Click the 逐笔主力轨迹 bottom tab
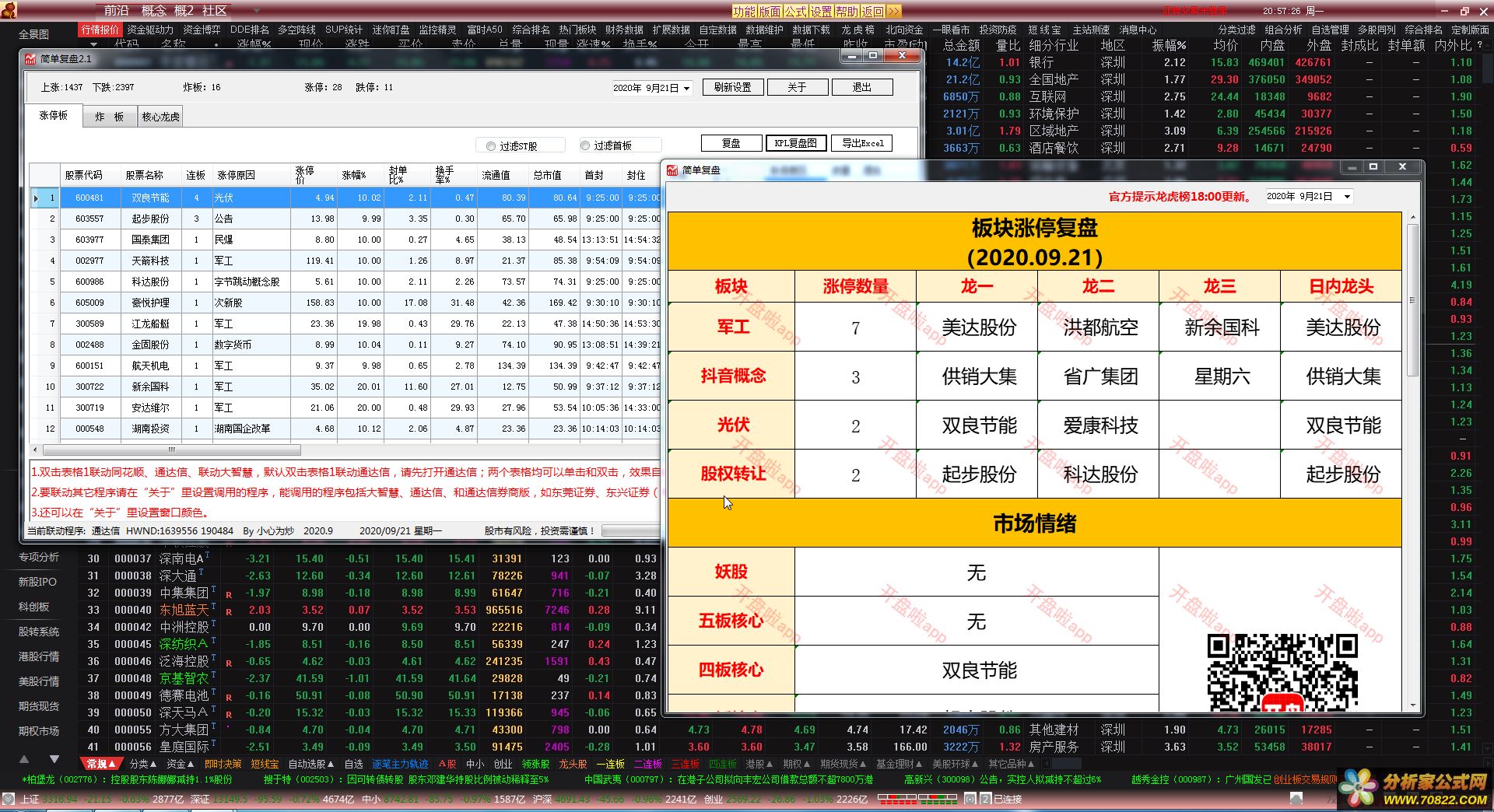The height and width of the screenshot is (812, 1494). [400, 764]
